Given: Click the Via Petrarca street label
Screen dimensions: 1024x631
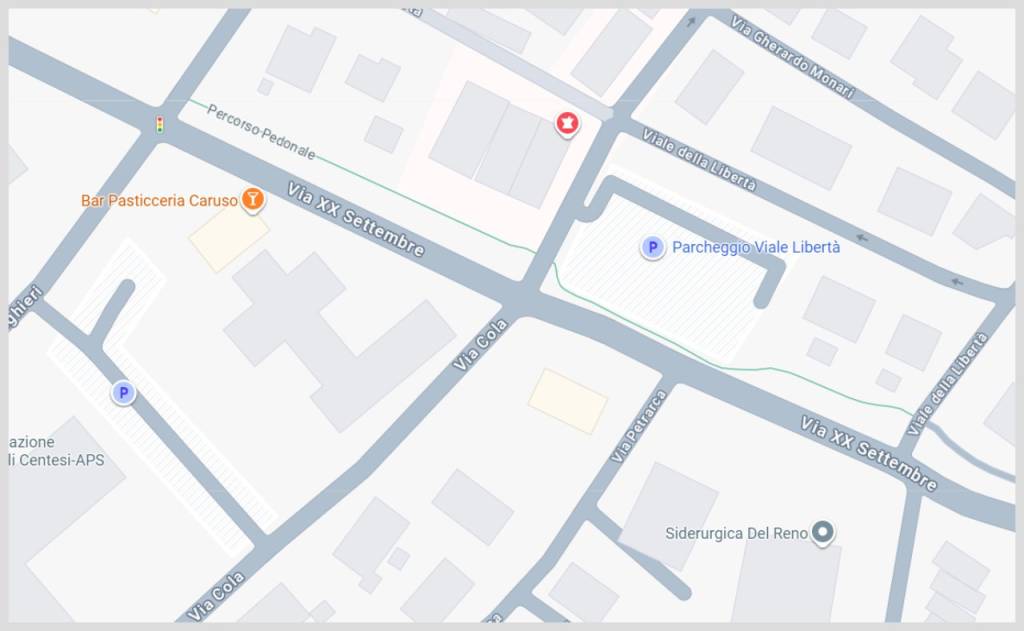Looking at the screenshot, I should point(639,427).
